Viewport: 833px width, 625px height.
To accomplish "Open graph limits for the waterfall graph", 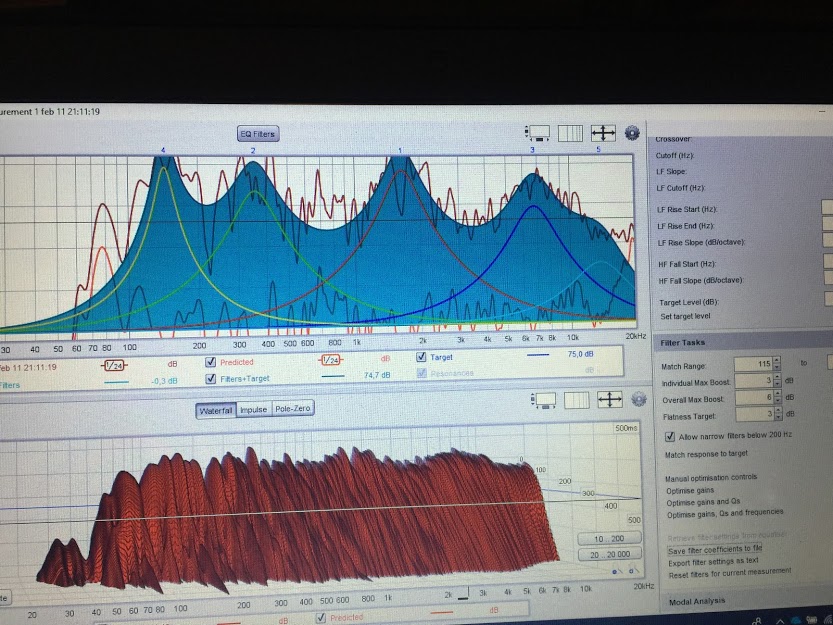I will point(609,400).
